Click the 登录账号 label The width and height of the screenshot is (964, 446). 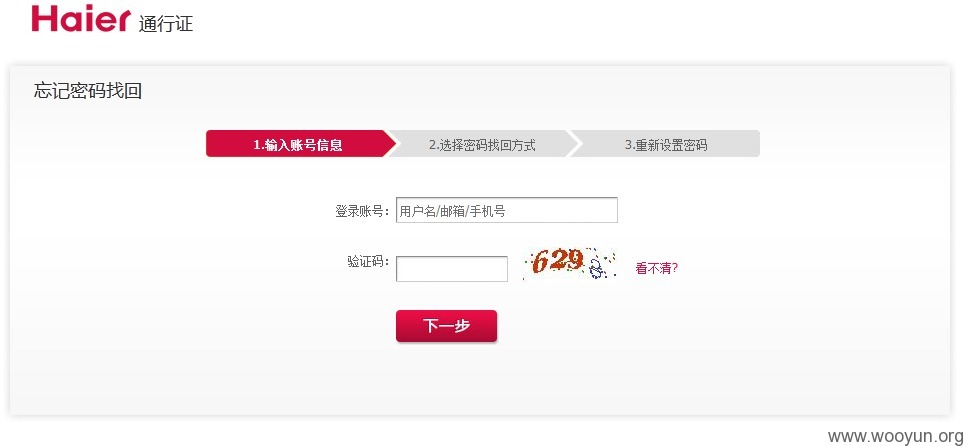coord(362,211)
